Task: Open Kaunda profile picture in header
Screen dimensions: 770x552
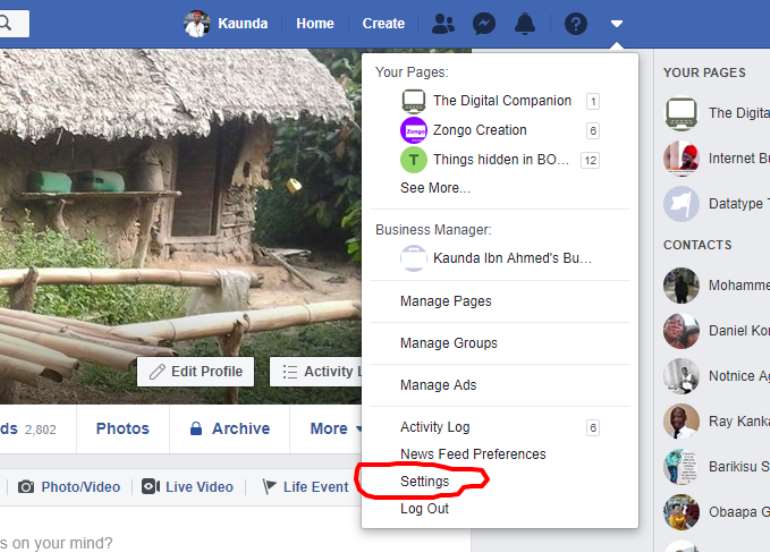Action: (197, 24)
